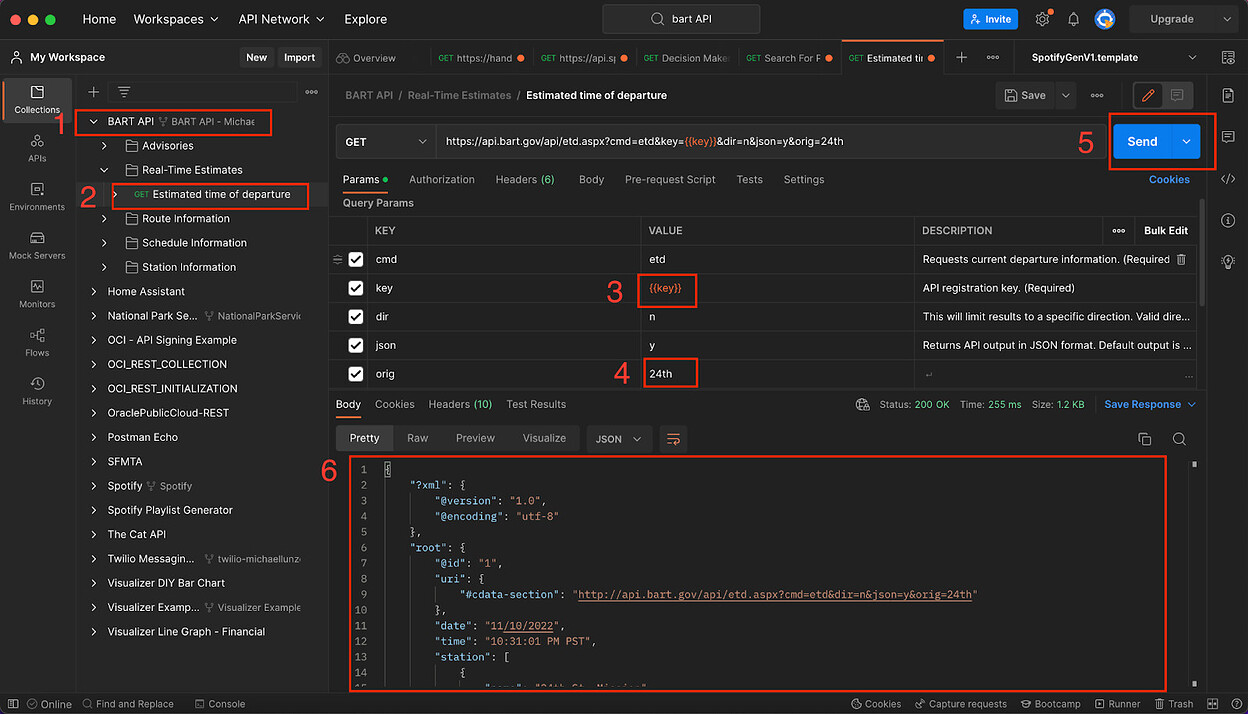1248x714 pixels.
Task: Open the Postman Console
Action: click(x=219, y=703)
